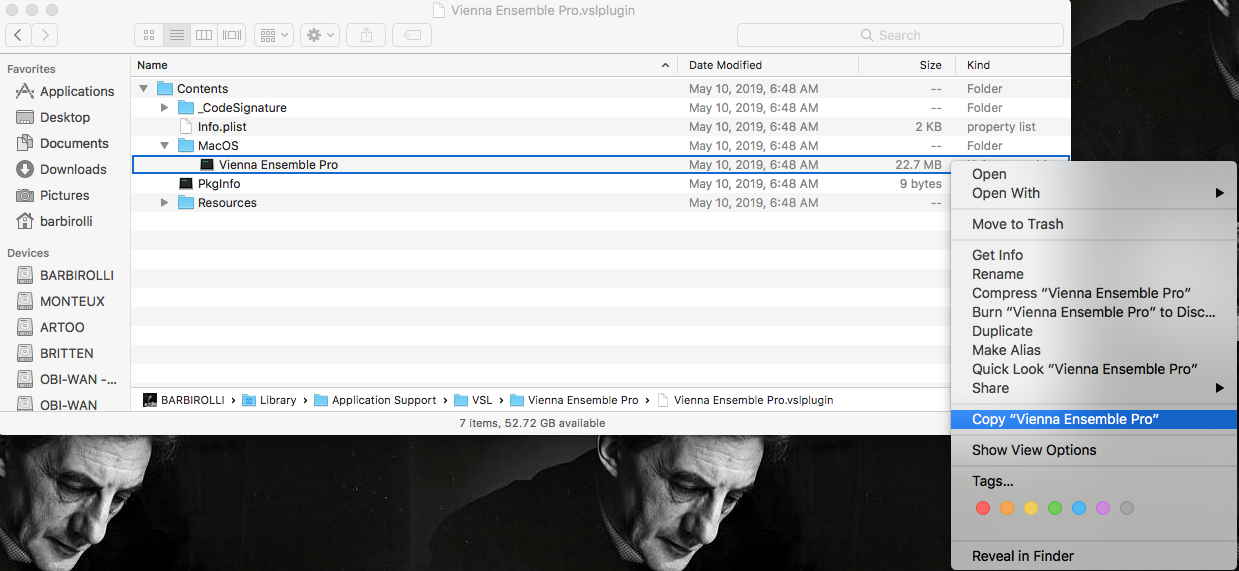Choose Reveal in Finder
The image size is (1239, 571).
pyautogui.click(x=1094, y=556)
